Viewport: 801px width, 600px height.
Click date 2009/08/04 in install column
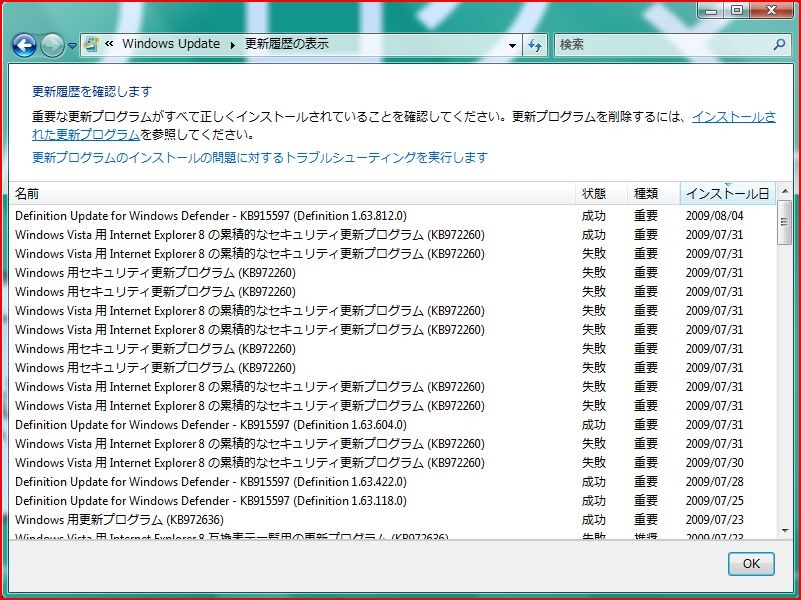click(714, 215)
